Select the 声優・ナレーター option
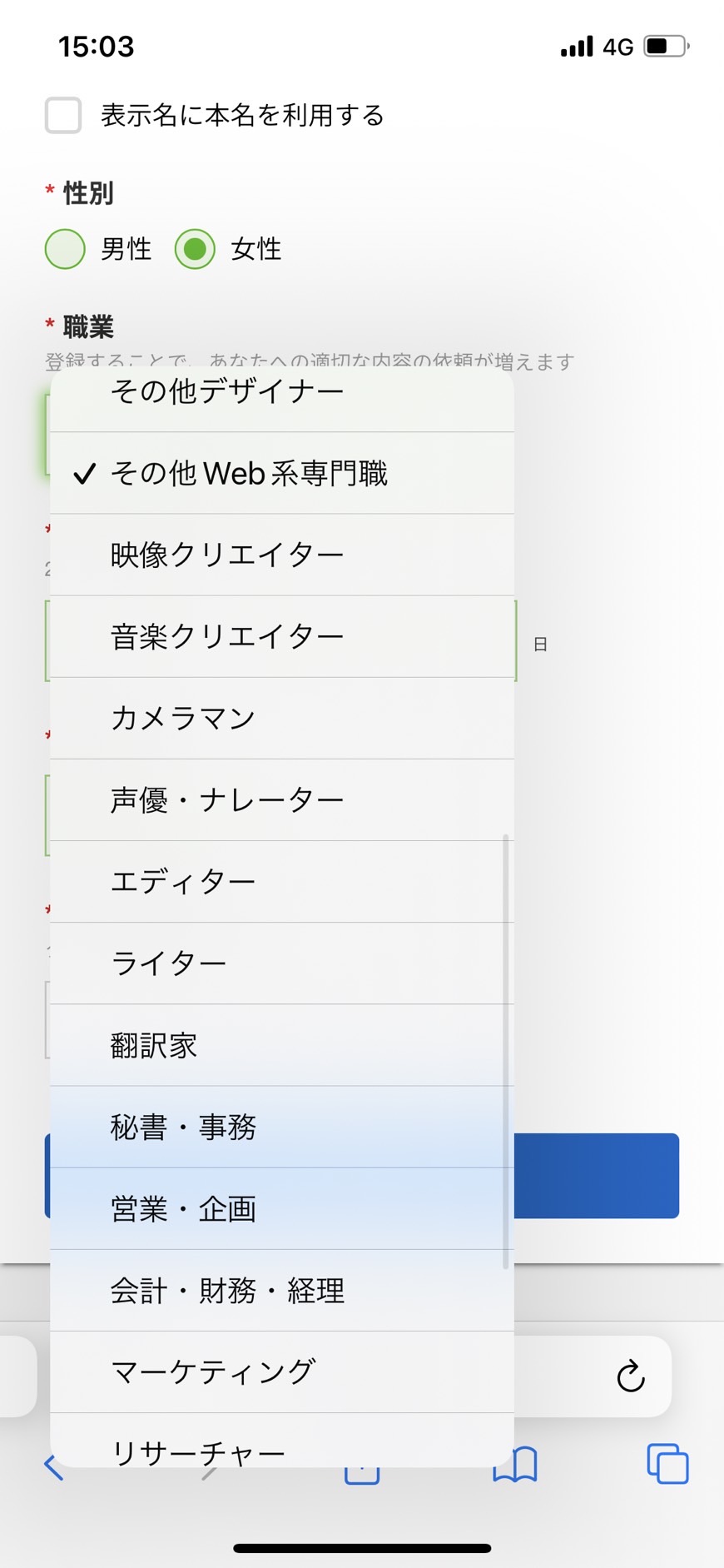 (x=282, y=799)
